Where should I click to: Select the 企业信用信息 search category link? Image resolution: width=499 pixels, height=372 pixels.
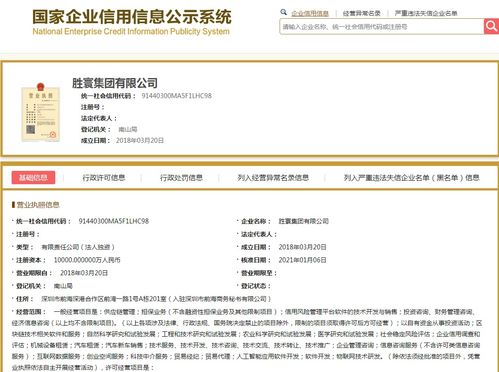point(310,13)
